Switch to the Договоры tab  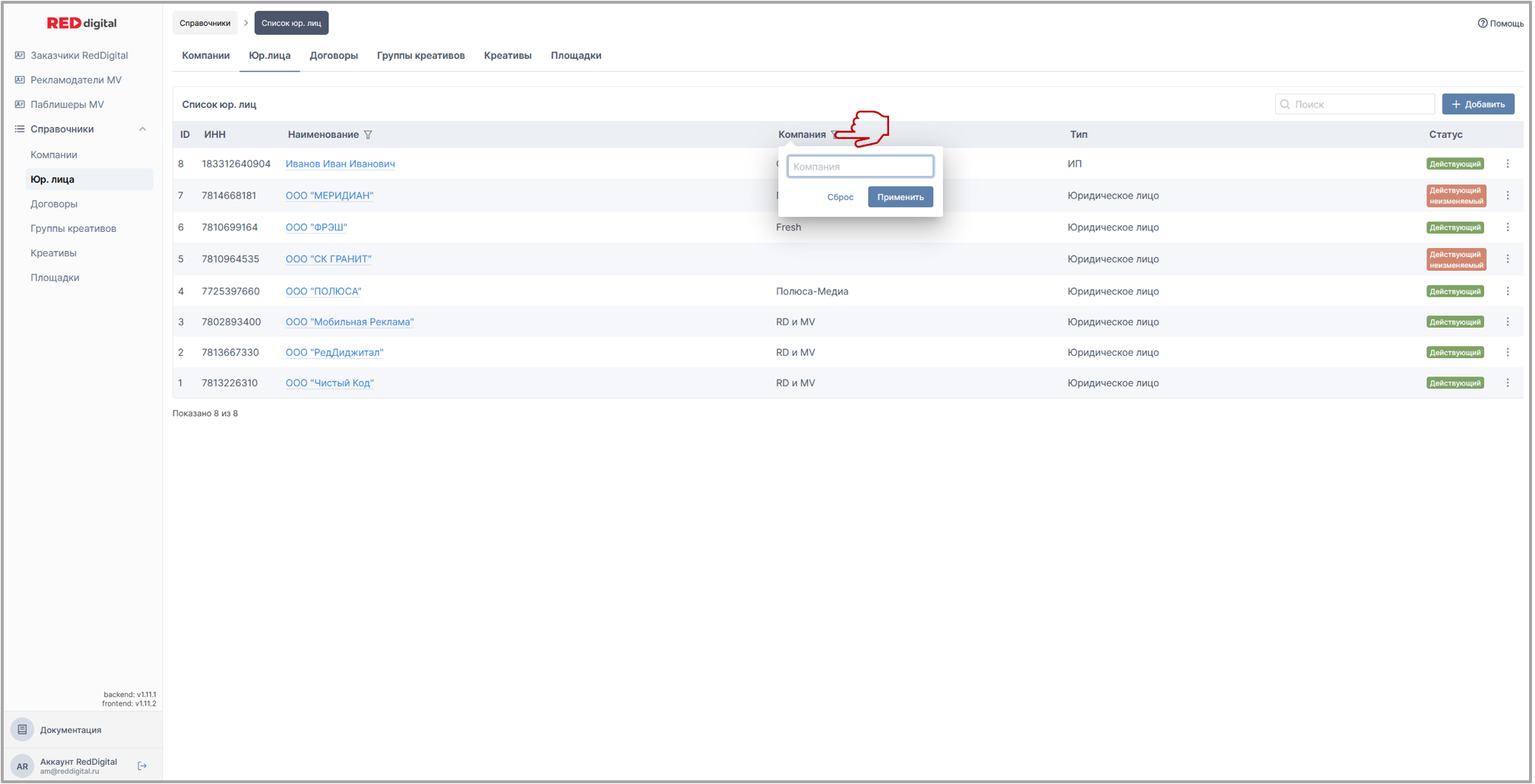334,55
